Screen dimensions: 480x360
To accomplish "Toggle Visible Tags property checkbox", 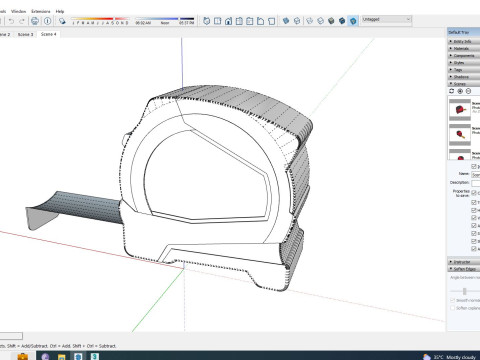I will [474, 218].
